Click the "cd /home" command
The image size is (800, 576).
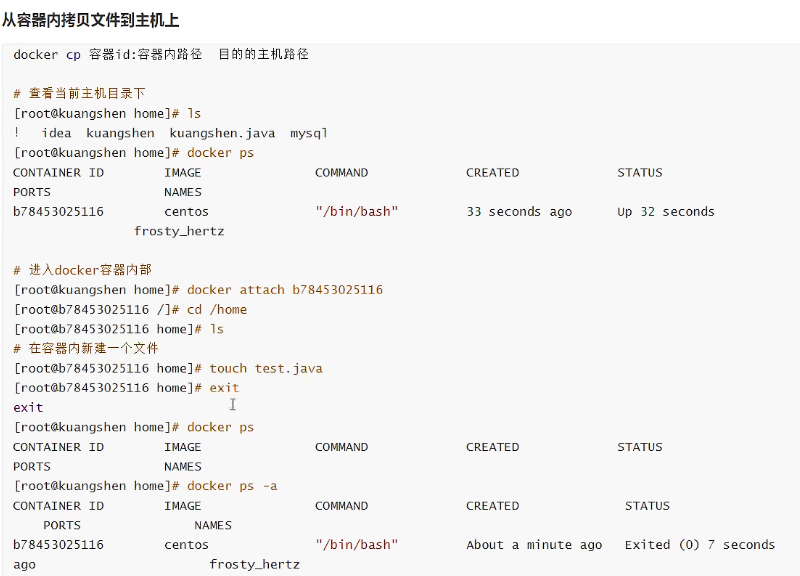click(x=217, y=310)
